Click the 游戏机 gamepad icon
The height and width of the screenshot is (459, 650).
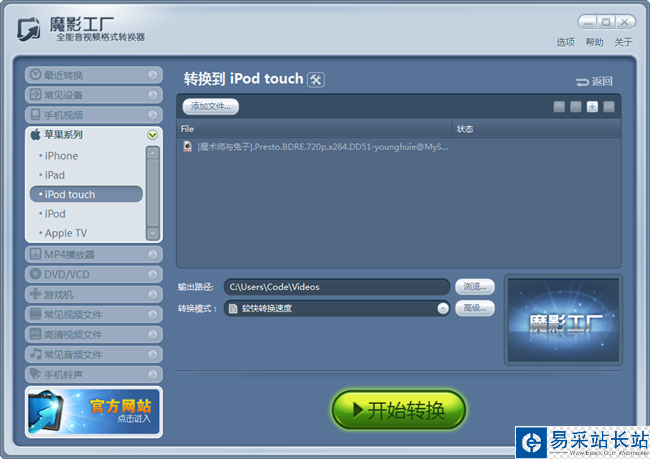point(36,294)
